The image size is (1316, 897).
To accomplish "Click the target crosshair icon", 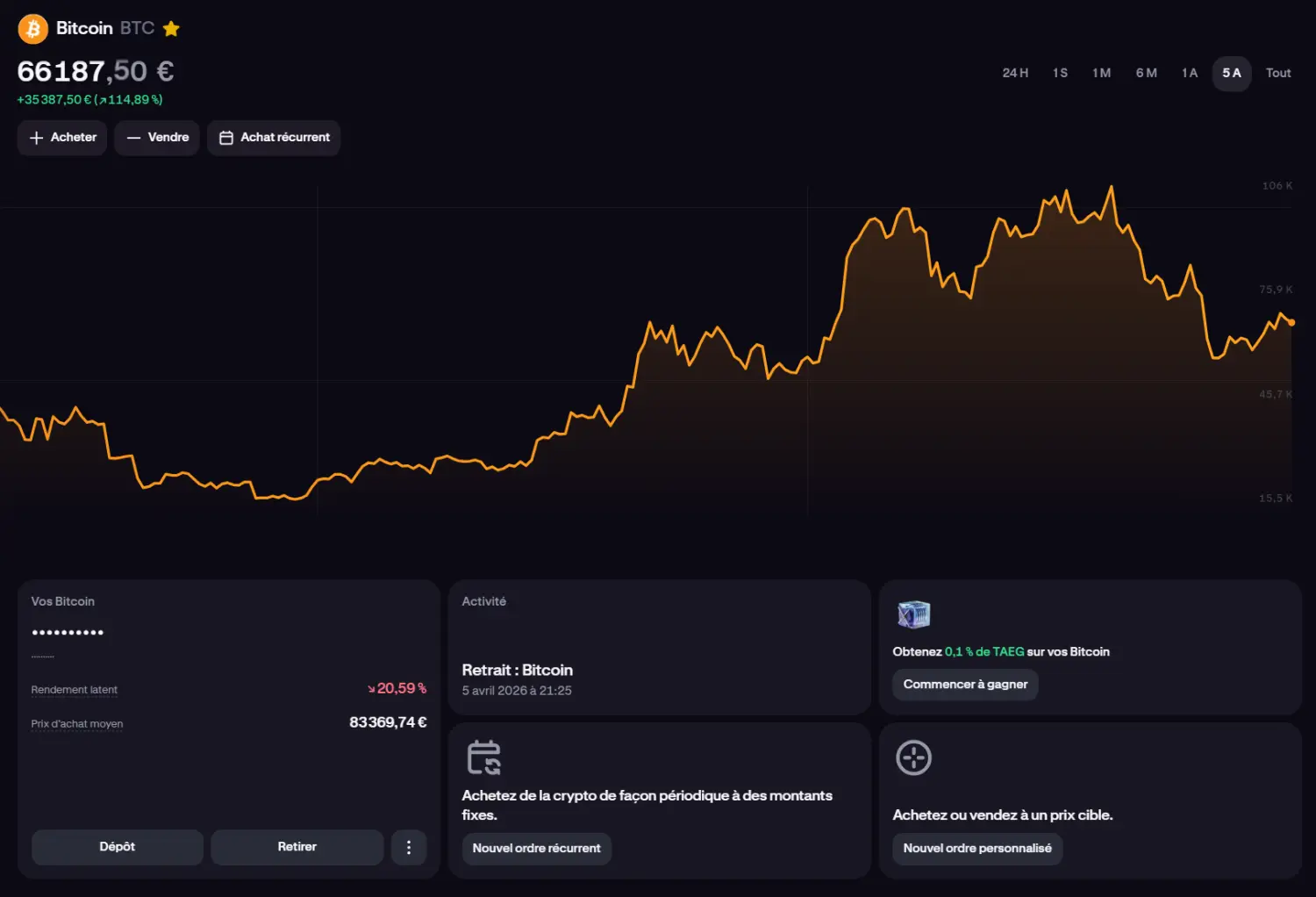I will [x=913, y=757].
